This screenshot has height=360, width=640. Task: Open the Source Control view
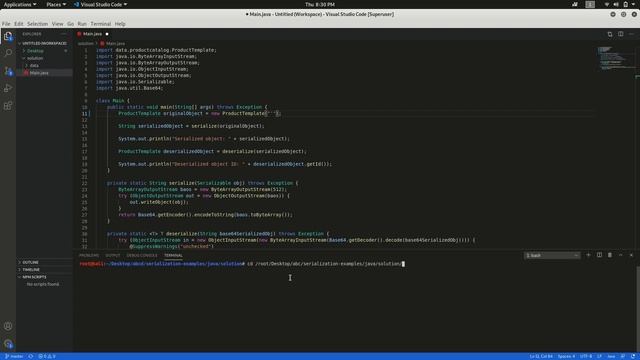(8, 71)
